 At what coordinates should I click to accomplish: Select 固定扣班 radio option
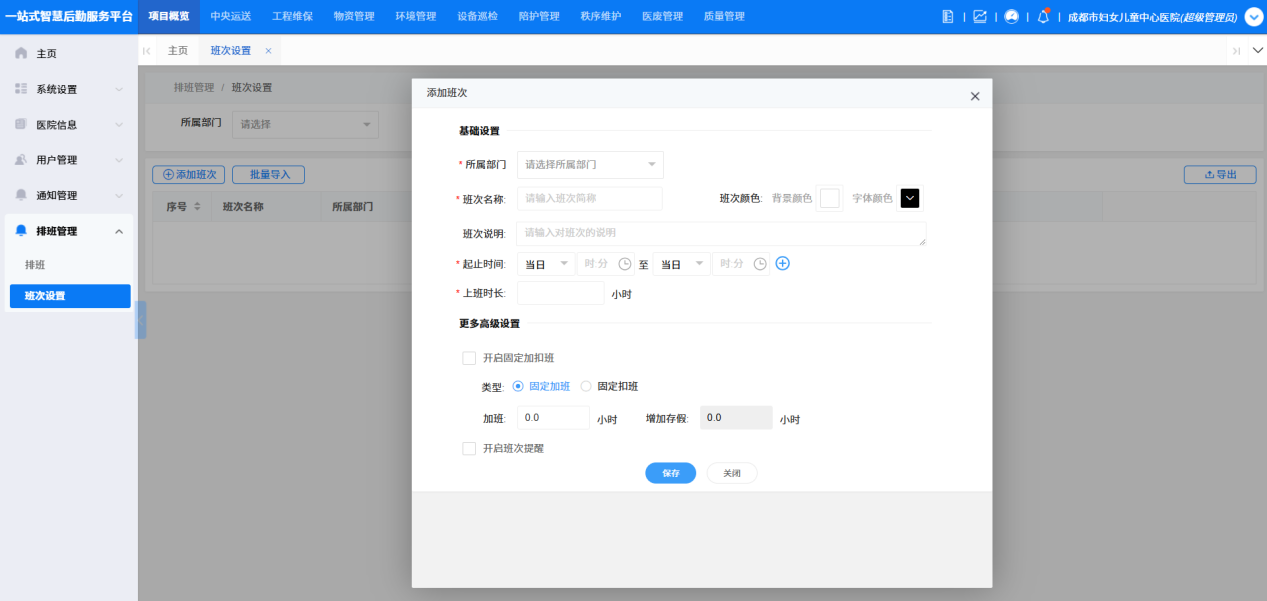586,386
